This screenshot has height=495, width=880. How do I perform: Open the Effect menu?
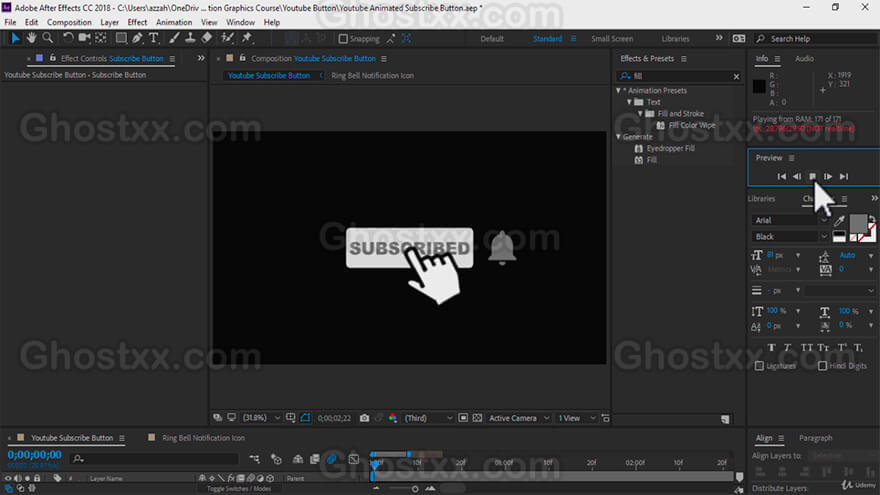(x=137, y=22)
